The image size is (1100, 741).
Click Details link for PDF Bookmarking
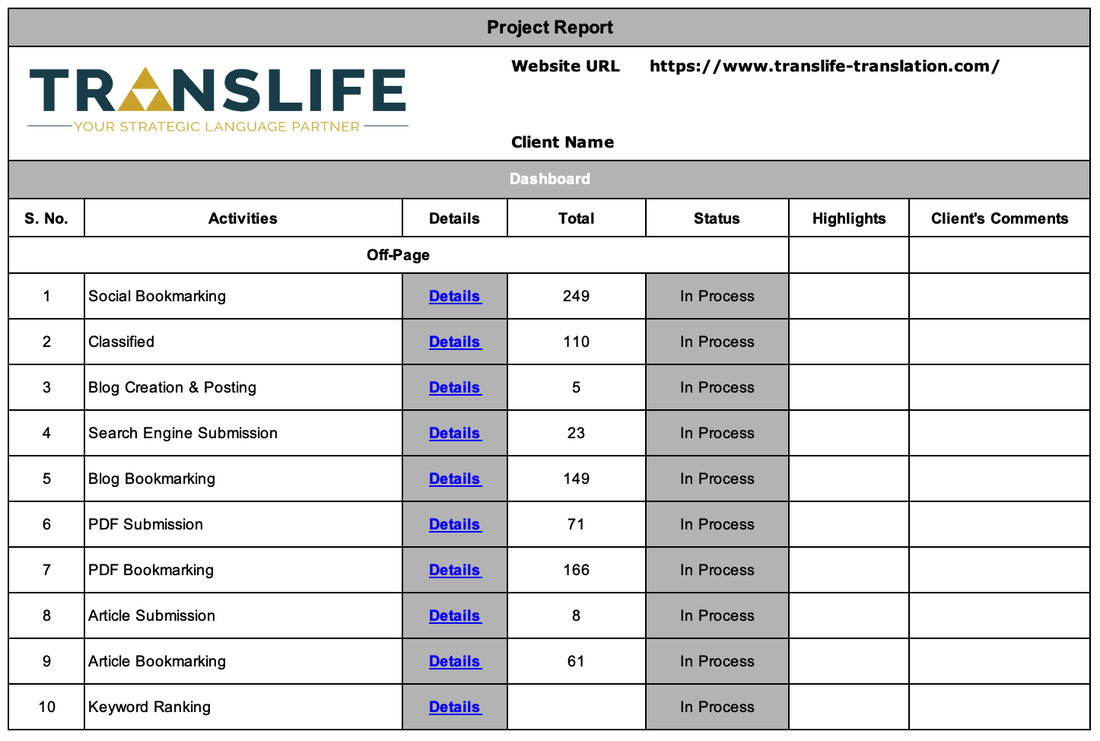454,570
